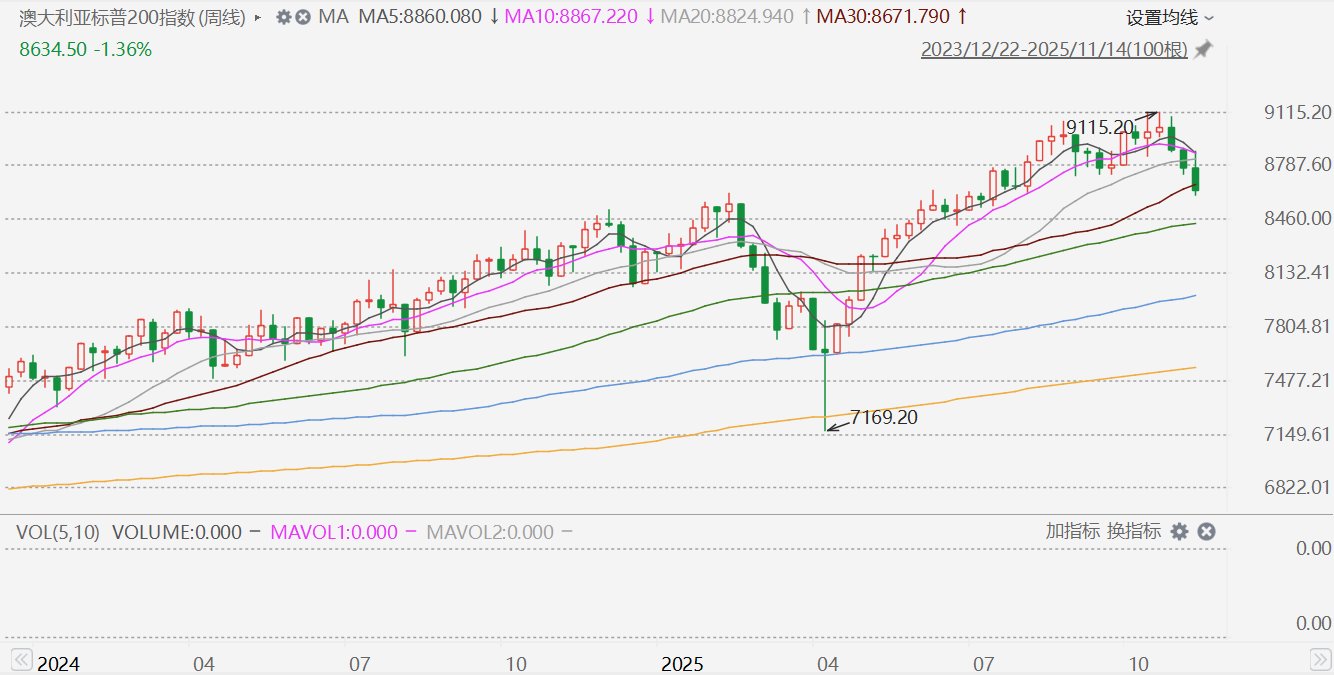
Task: Click the 2025 label on time axis
Action: click(x=683, y=663)
